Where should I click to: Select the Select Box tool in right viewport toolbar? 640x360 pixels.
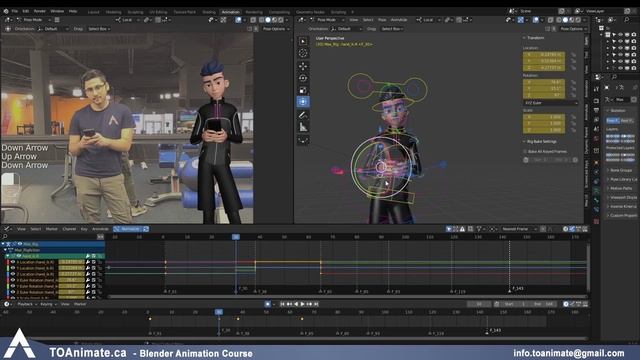coord(303,42)
